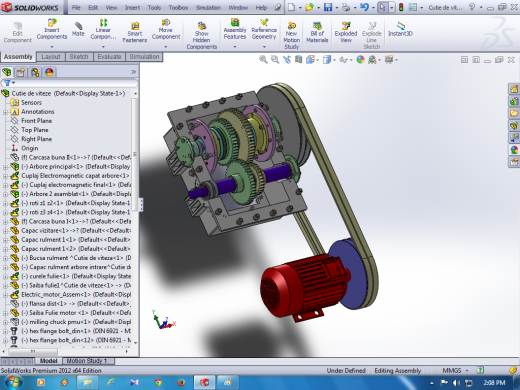520x390 pixels.
Task: Start a New Motion Study
Action: click(x=291, y=36)
